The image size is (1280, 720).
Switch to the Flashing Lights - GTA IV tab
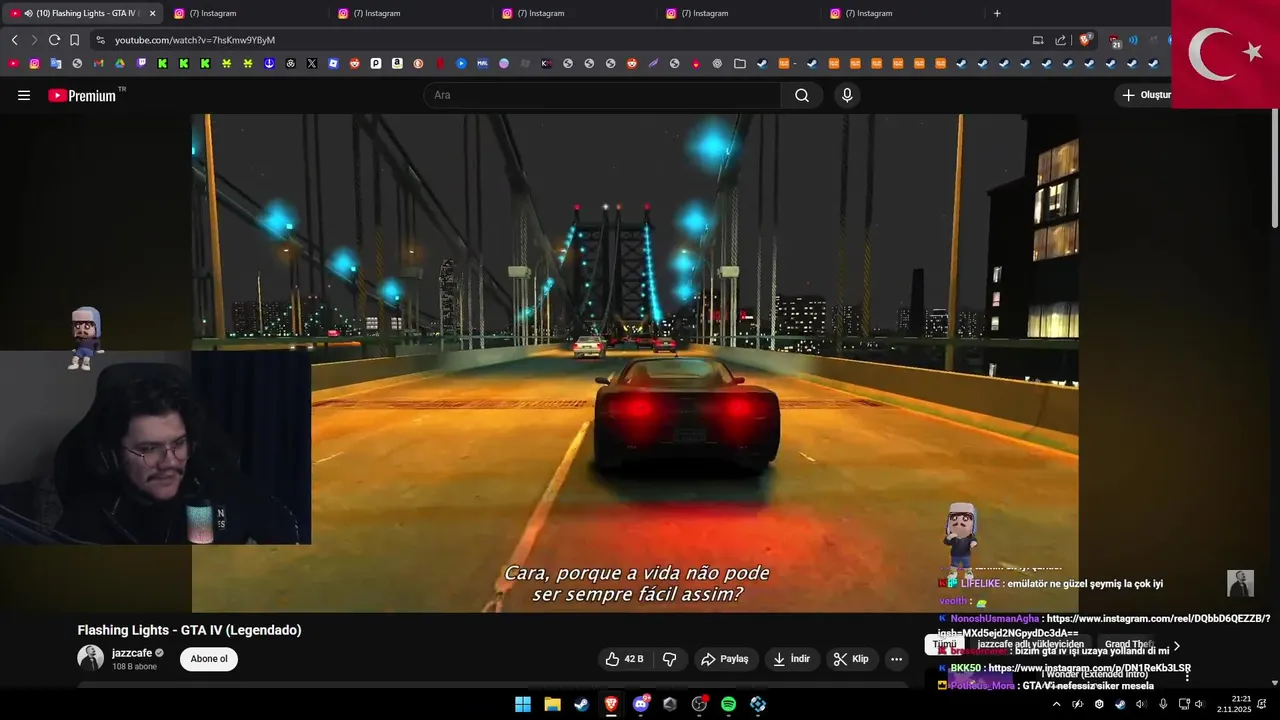coord(84,13)
